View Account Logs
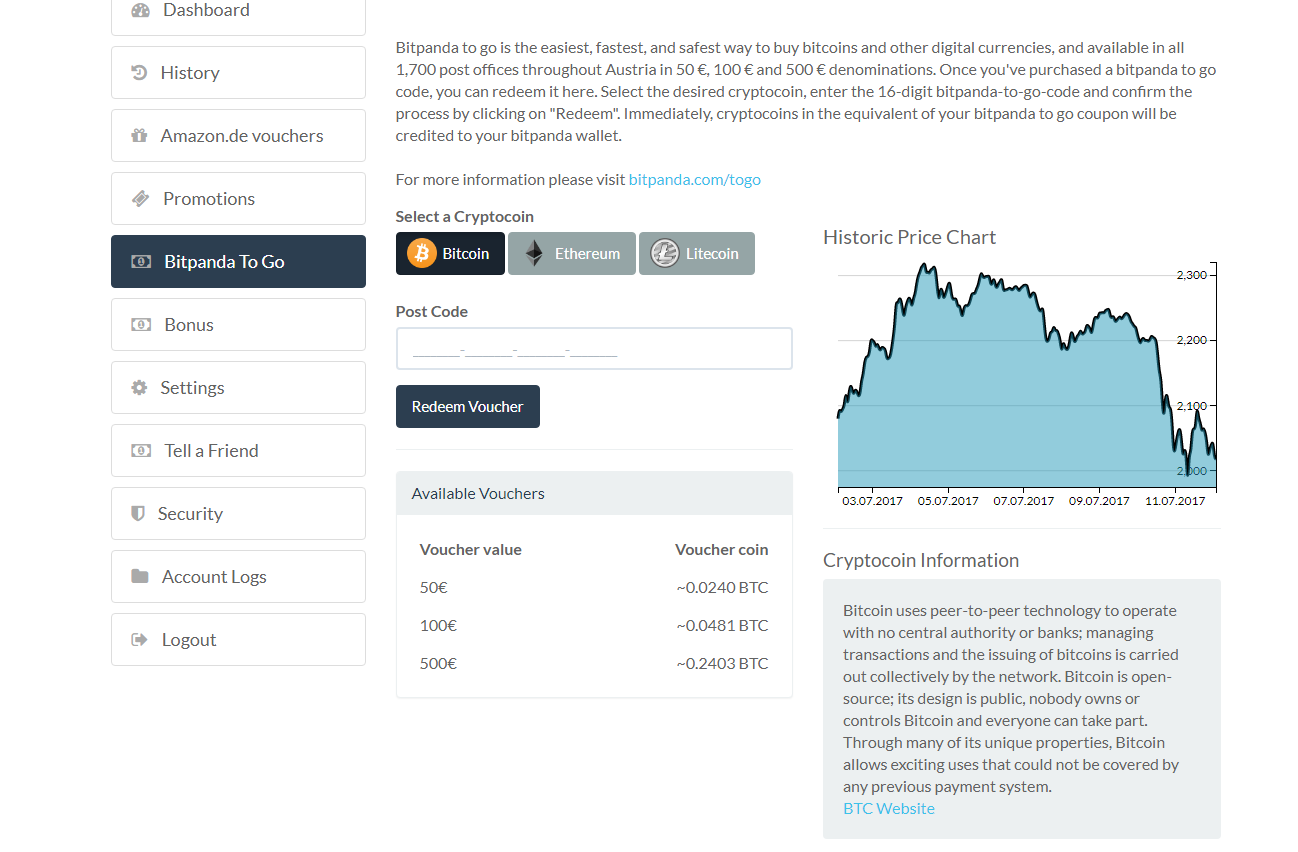Image resolution: width=1298 pixels, height=852 pixels. pos(238,577)
